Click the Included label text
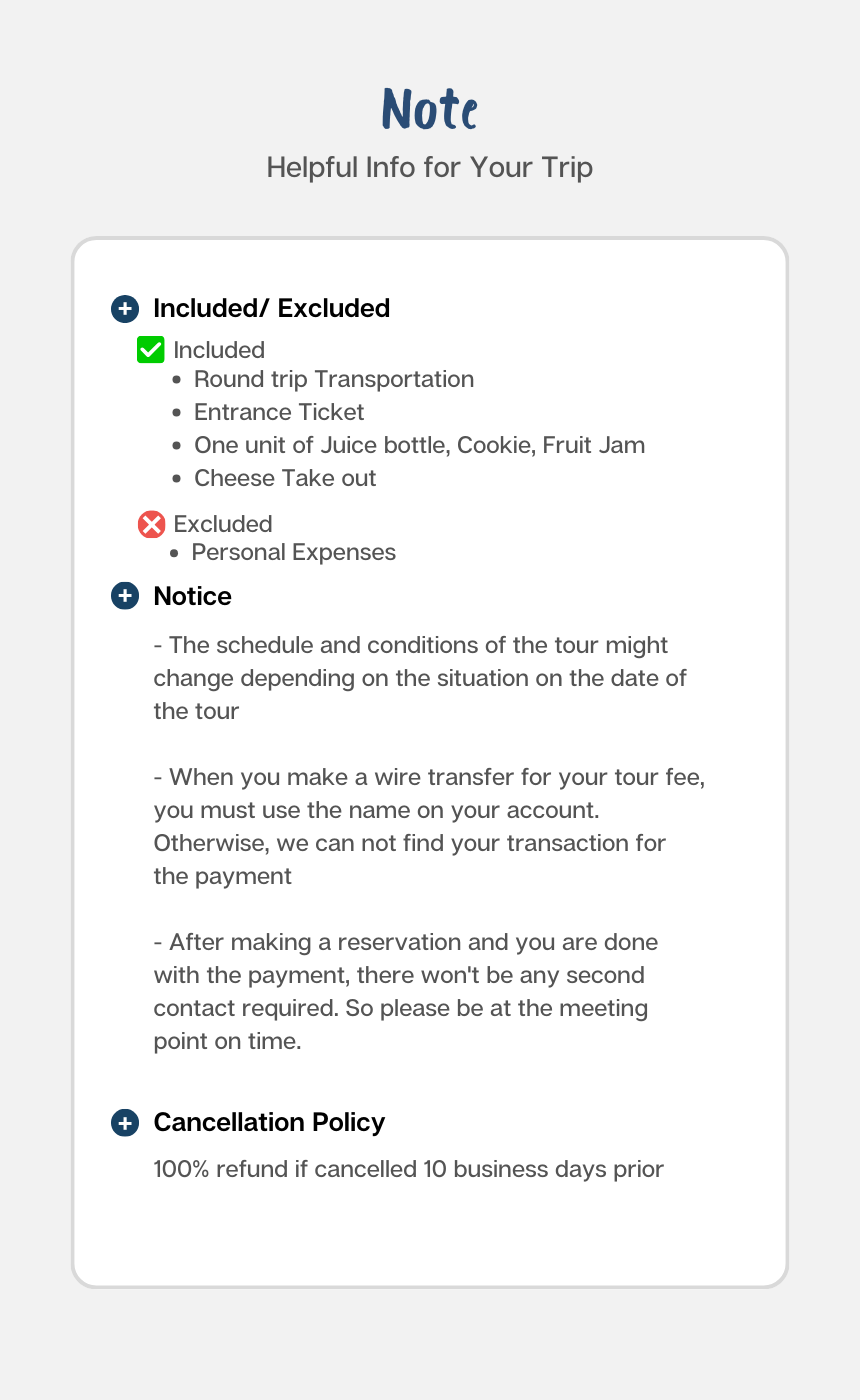Image resolution: width=860 pixels, height=1400 pixels. point(219,350)
